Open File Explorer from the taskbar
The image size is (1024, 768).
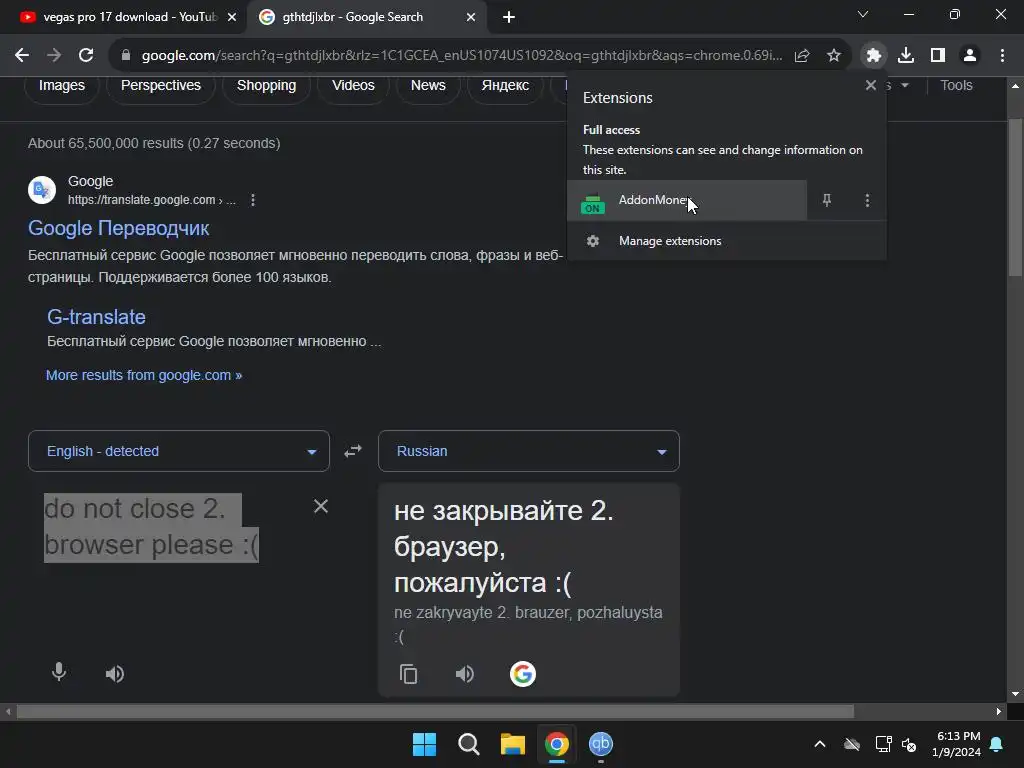pyautogui.click(x=513, y=744)
